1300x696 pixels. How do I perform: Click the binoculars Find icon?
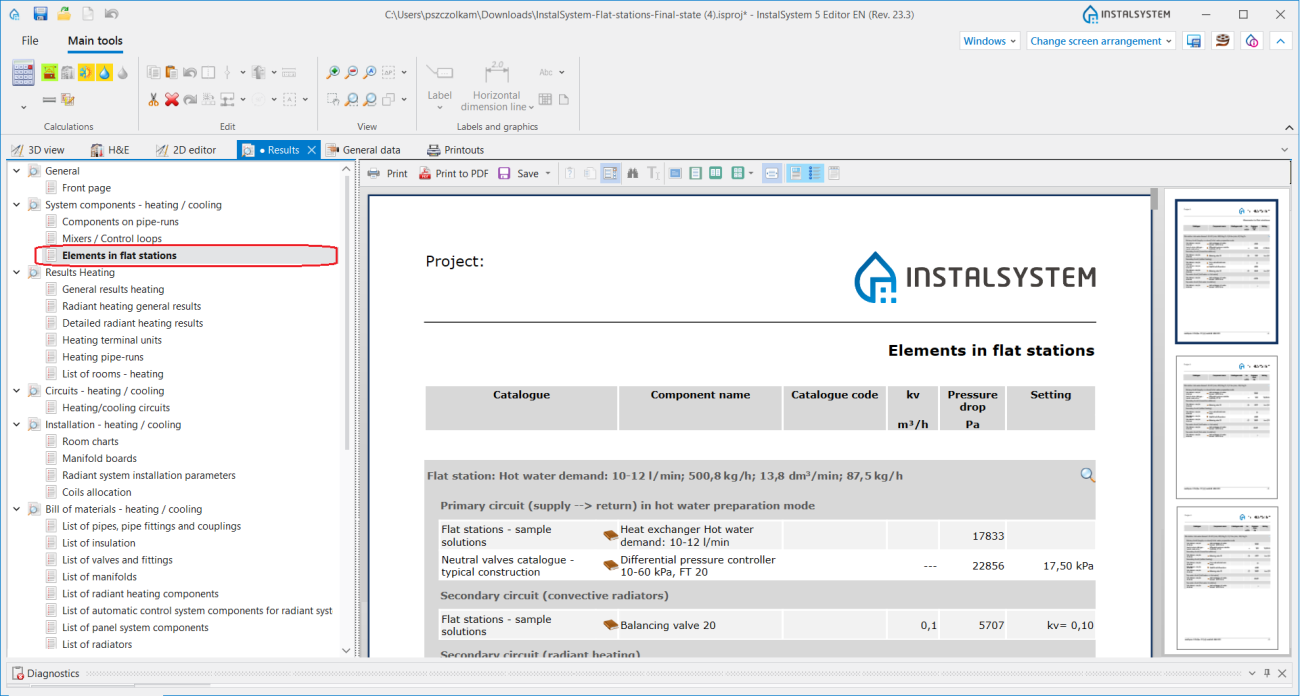coord(633,173)
